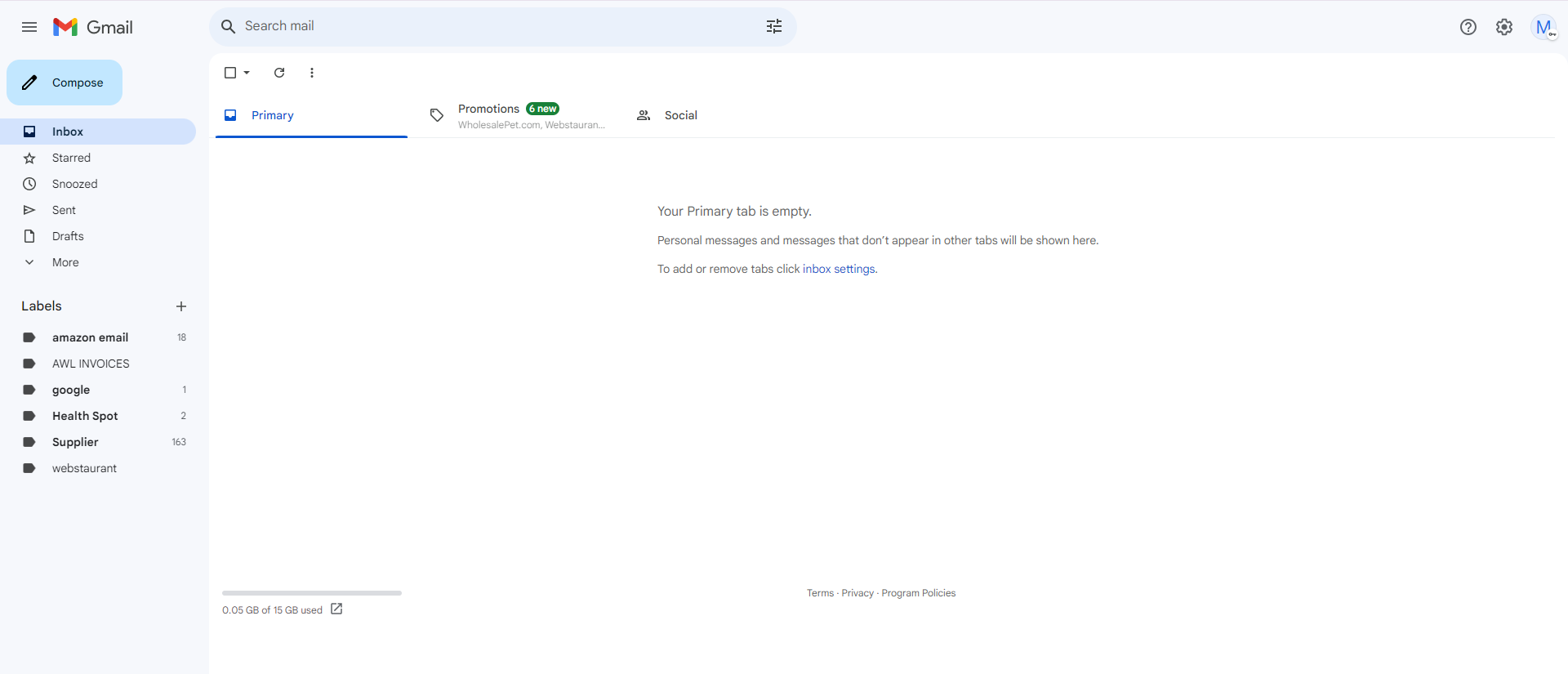
Task: Click the Starred star icon
Action: coord(29,158)
